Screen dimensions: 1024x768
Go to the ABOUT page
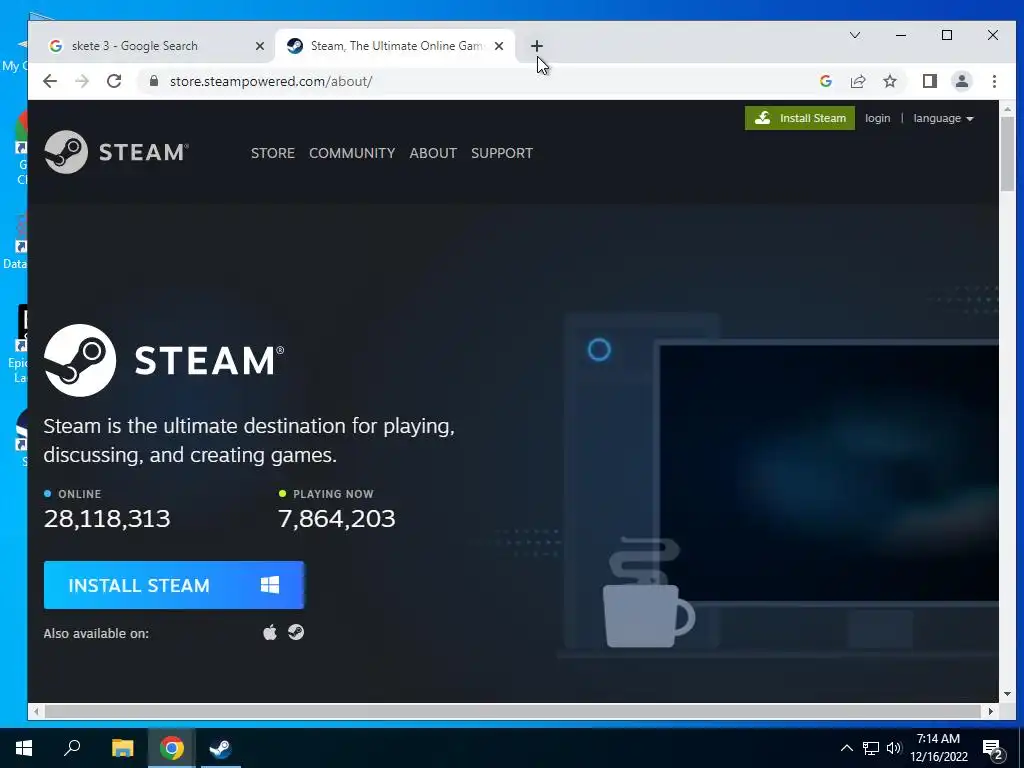[433, 153]
